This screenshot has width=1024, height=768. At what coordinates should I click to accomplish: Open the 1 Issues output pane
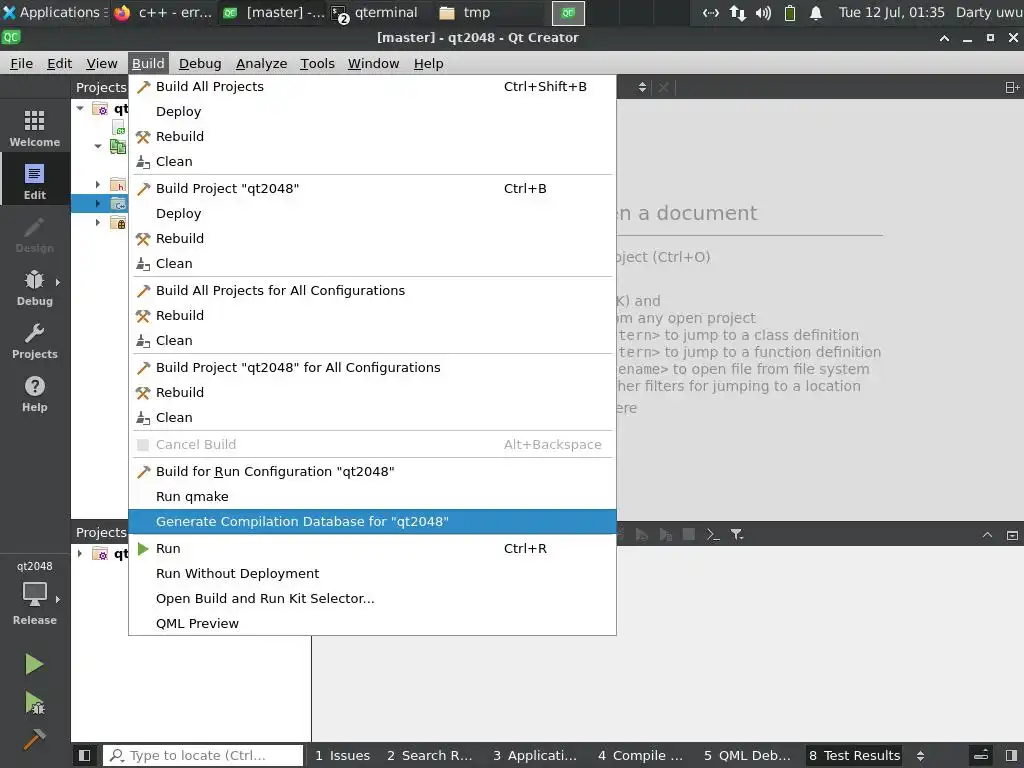(342, 756)
